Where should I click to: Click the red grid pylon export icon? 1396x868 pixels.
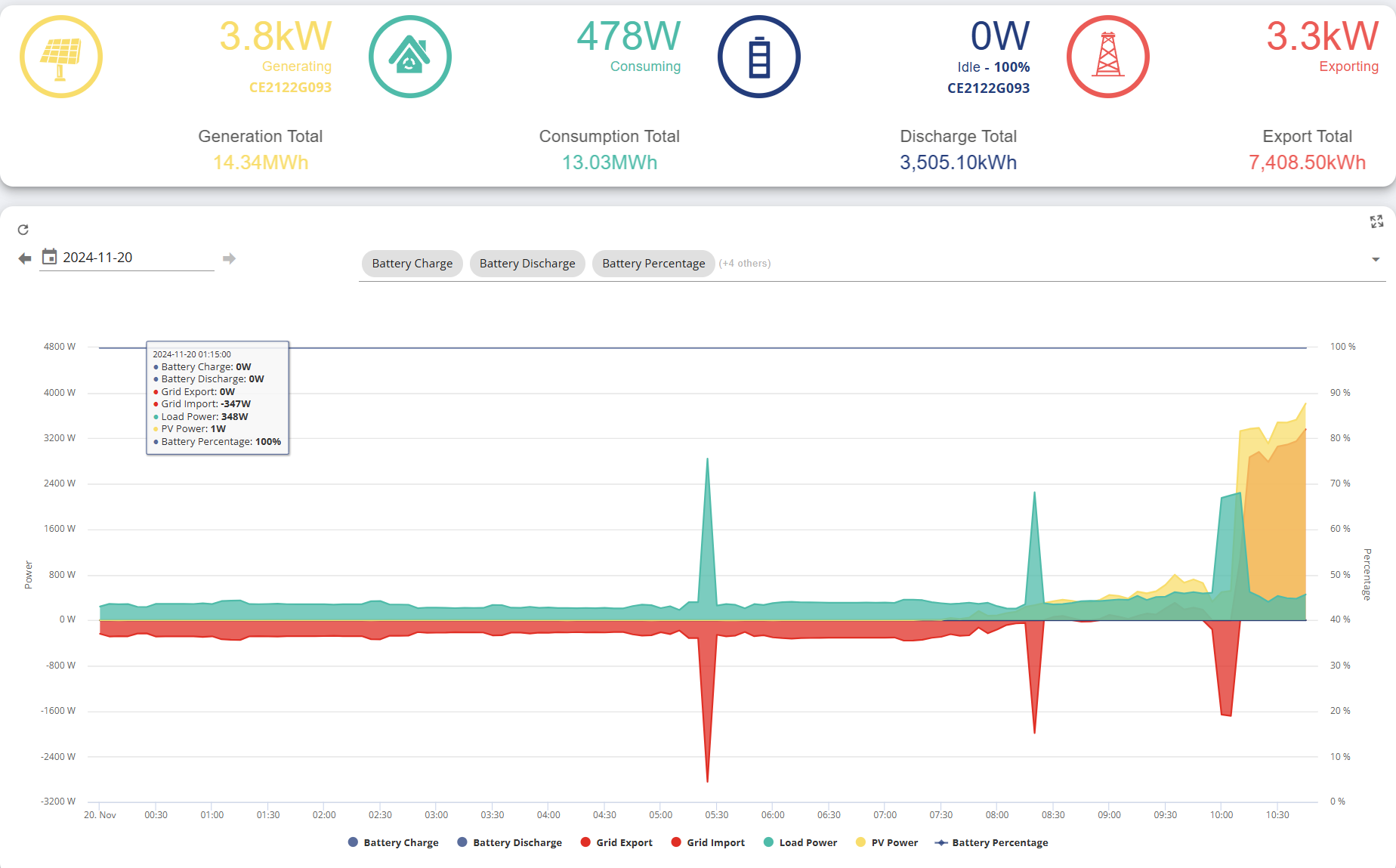tap(1107, 57)
